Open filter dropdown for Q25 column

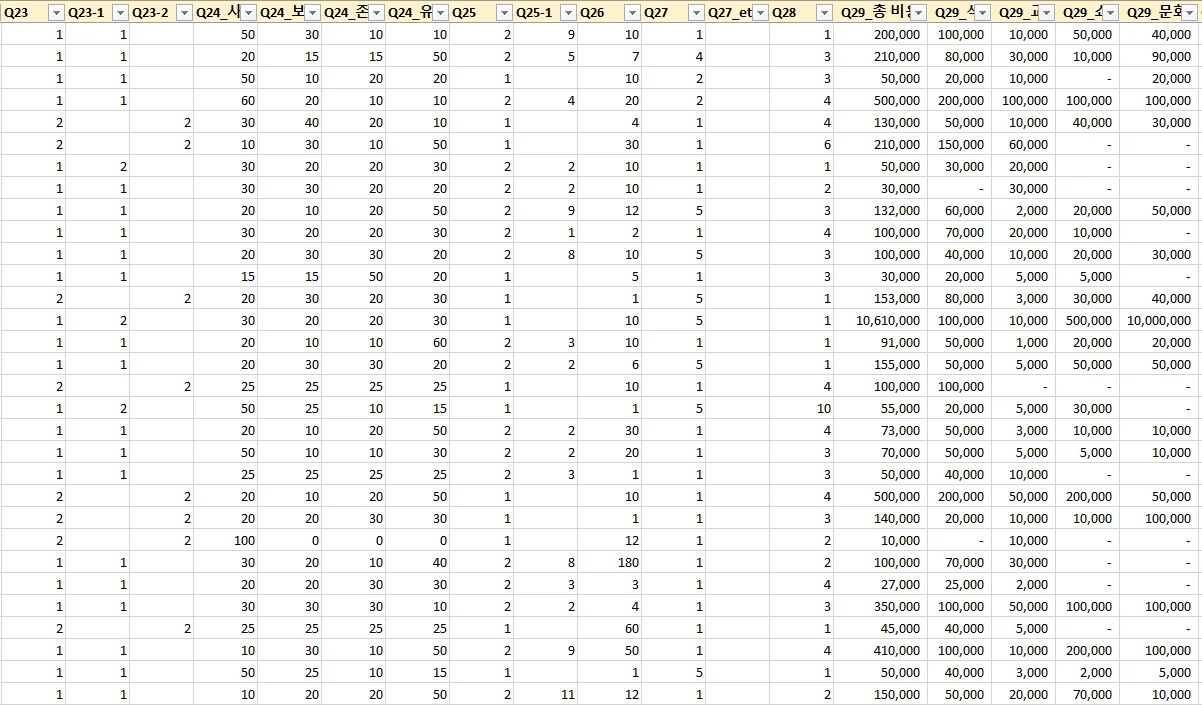click(x=505, y=13)
